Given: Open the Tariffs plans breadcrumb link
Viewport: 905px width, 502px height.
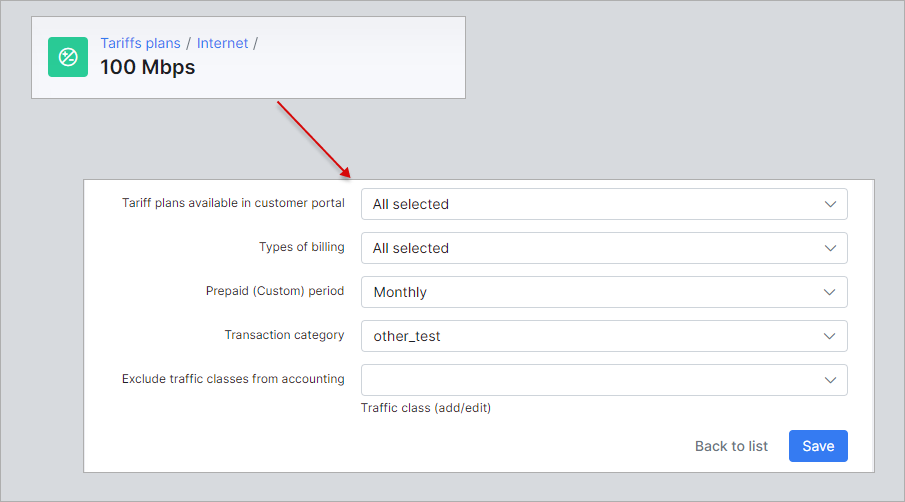Looking at the screenshot, I should click(140, 43).
